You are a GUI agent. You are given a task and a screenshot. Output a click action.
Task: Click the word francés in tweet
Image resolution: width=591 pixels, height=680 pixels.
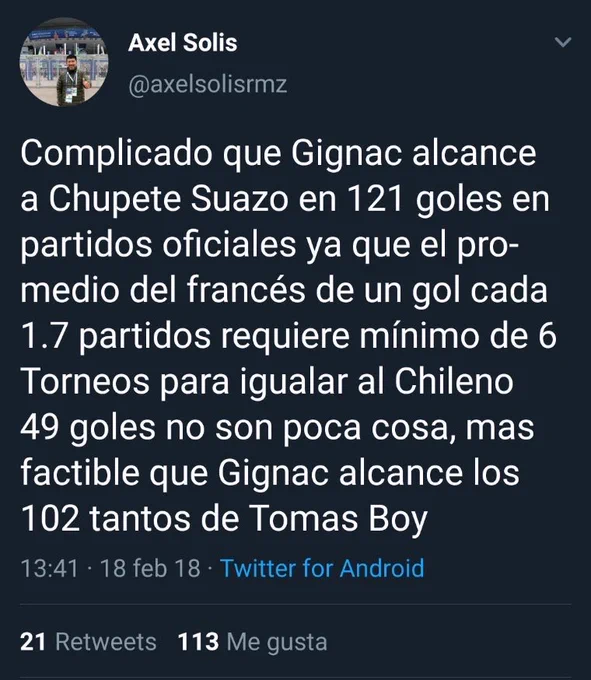[x=246, y=290]
